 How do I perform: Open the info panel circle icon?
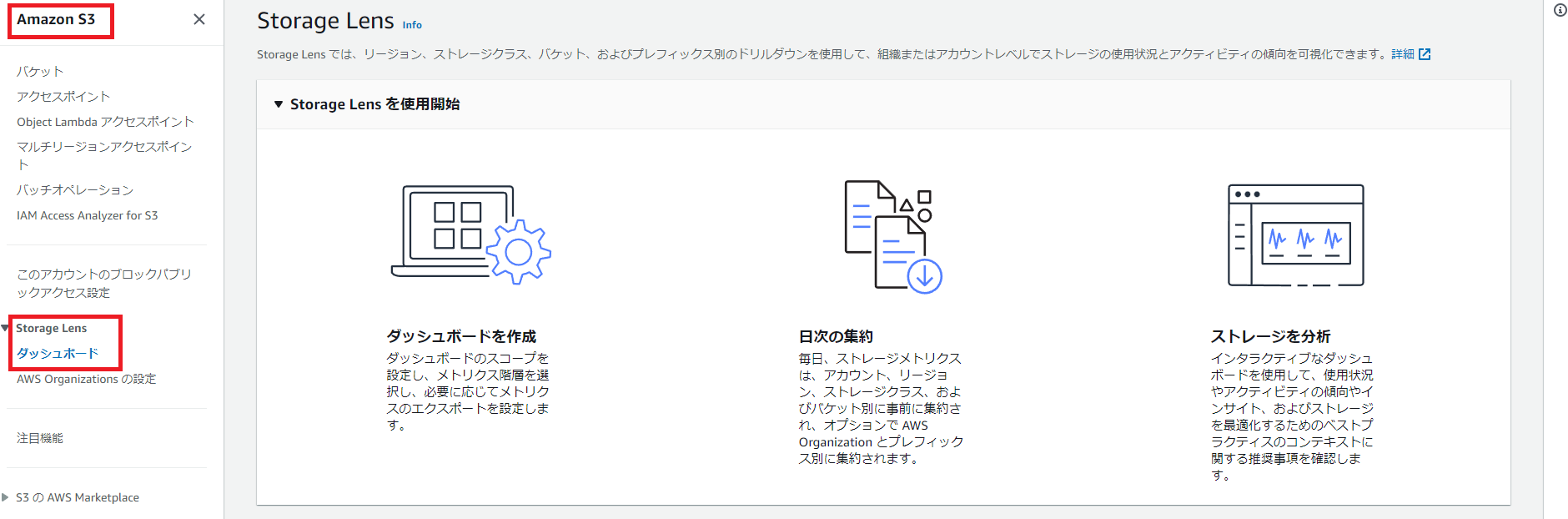click(1560, 10)
